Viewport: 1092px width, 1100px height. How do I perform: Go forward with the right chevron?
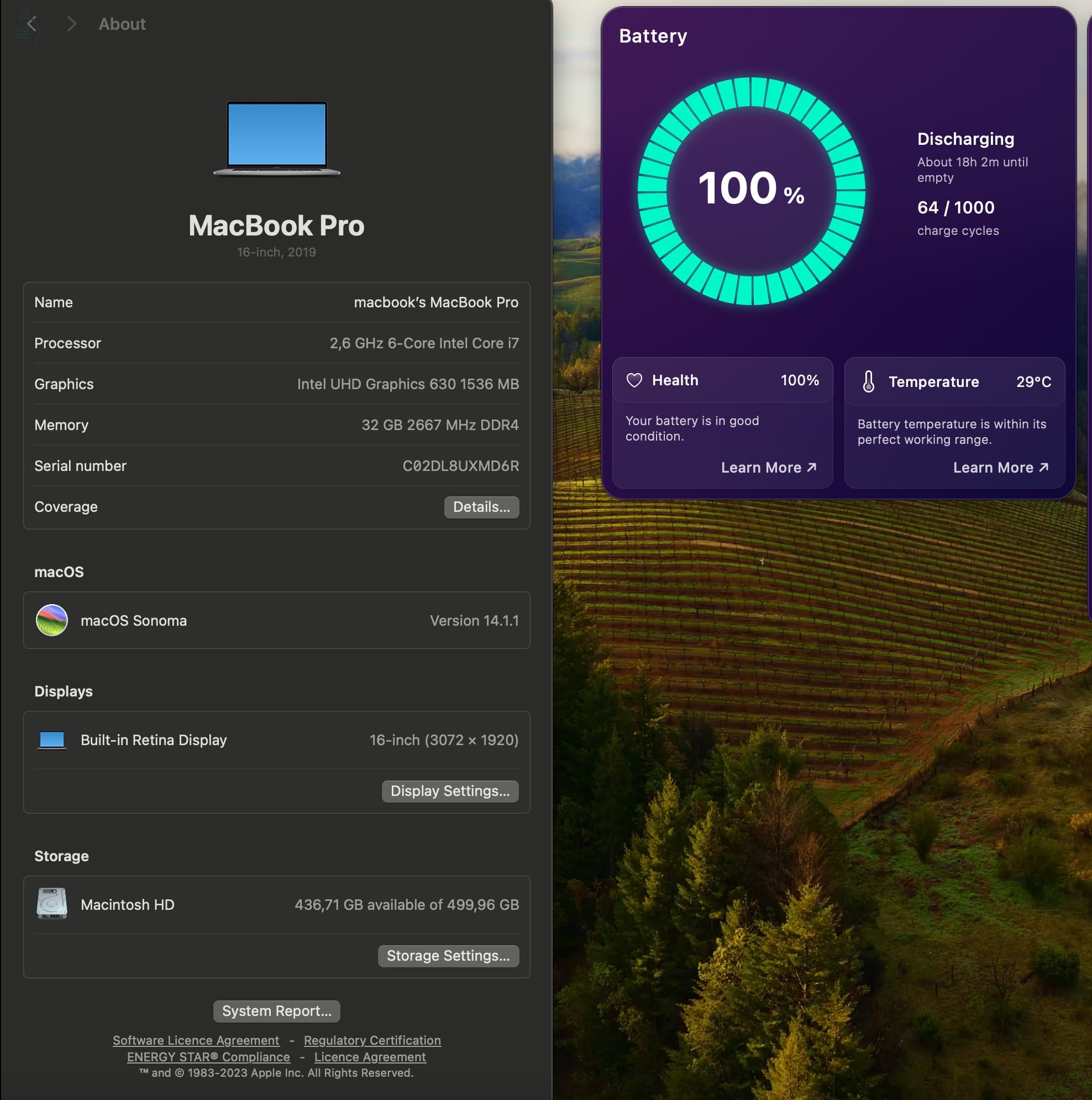(x=71, y=24)
